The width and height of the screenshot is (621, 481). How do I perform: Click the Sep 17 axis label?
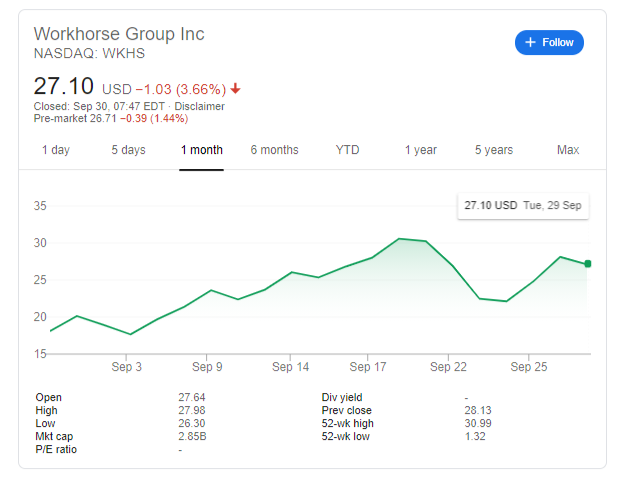pos(368,367)
